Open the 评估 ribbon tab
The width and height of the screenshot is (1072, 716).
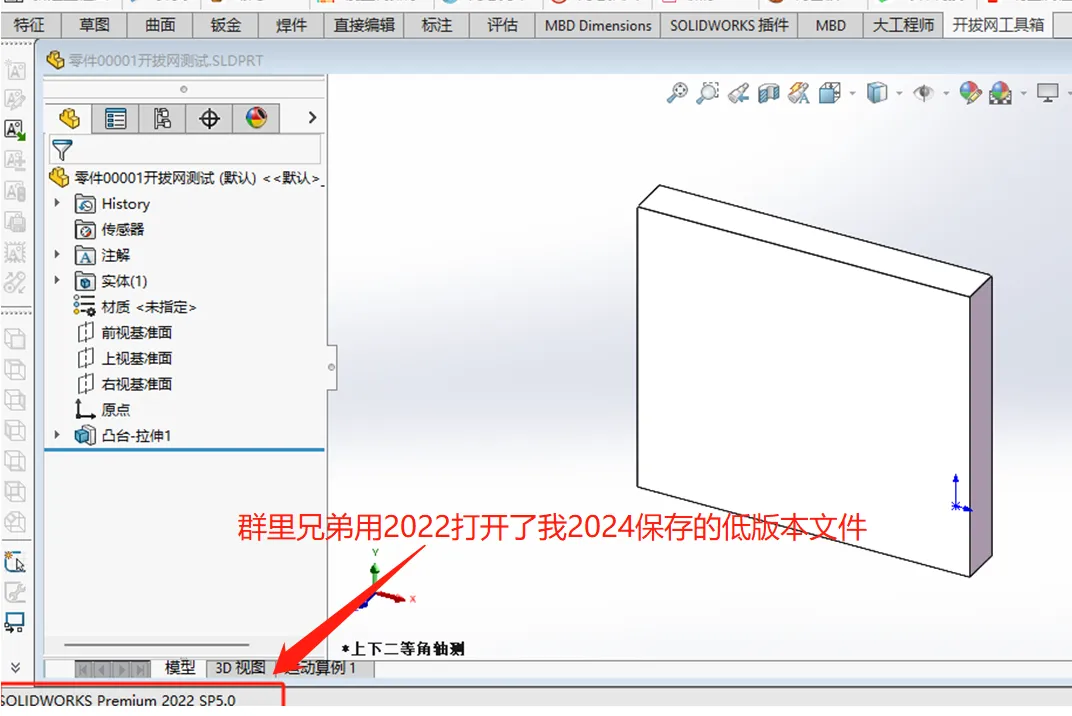click(x=502, y=25)
